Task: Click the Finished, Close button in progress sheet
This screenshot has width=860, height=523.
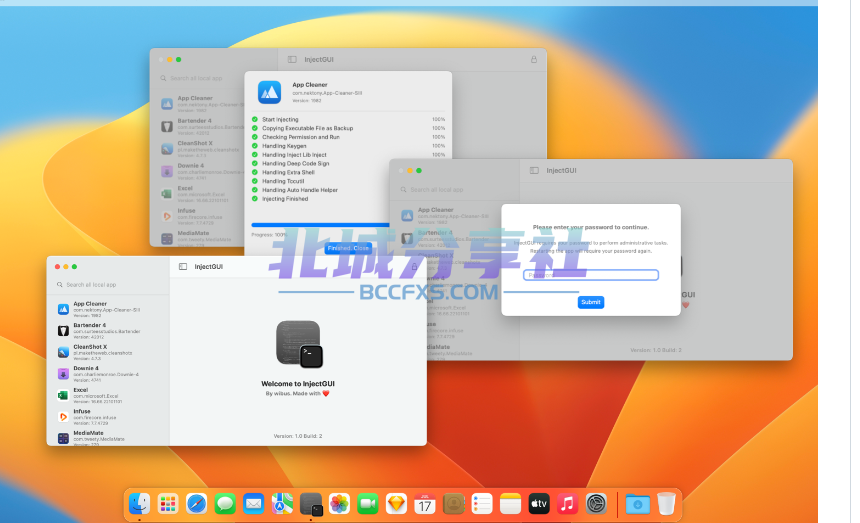Action: (x=348, y=248)
